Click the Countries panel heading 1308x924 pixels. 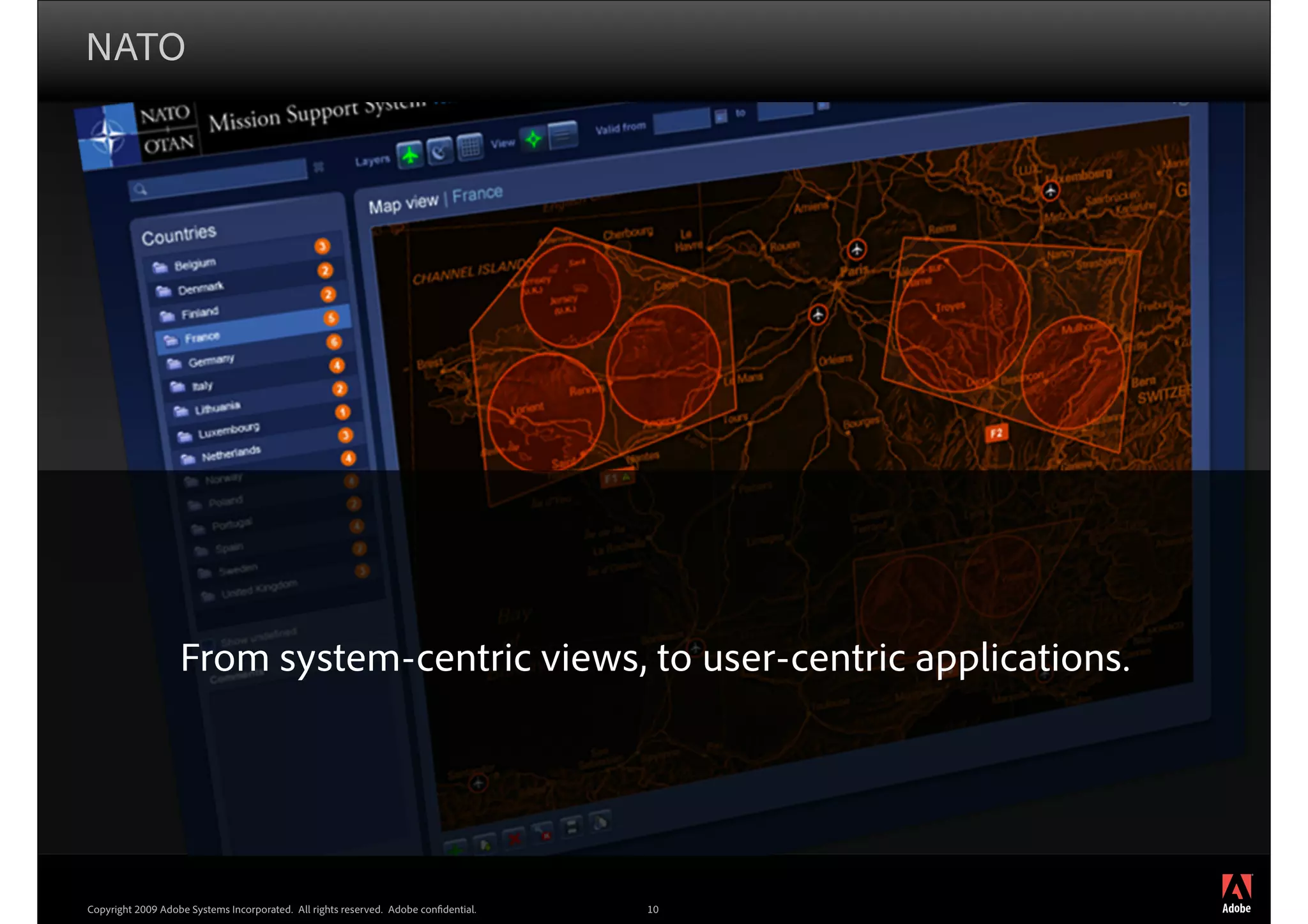point(179,234)
